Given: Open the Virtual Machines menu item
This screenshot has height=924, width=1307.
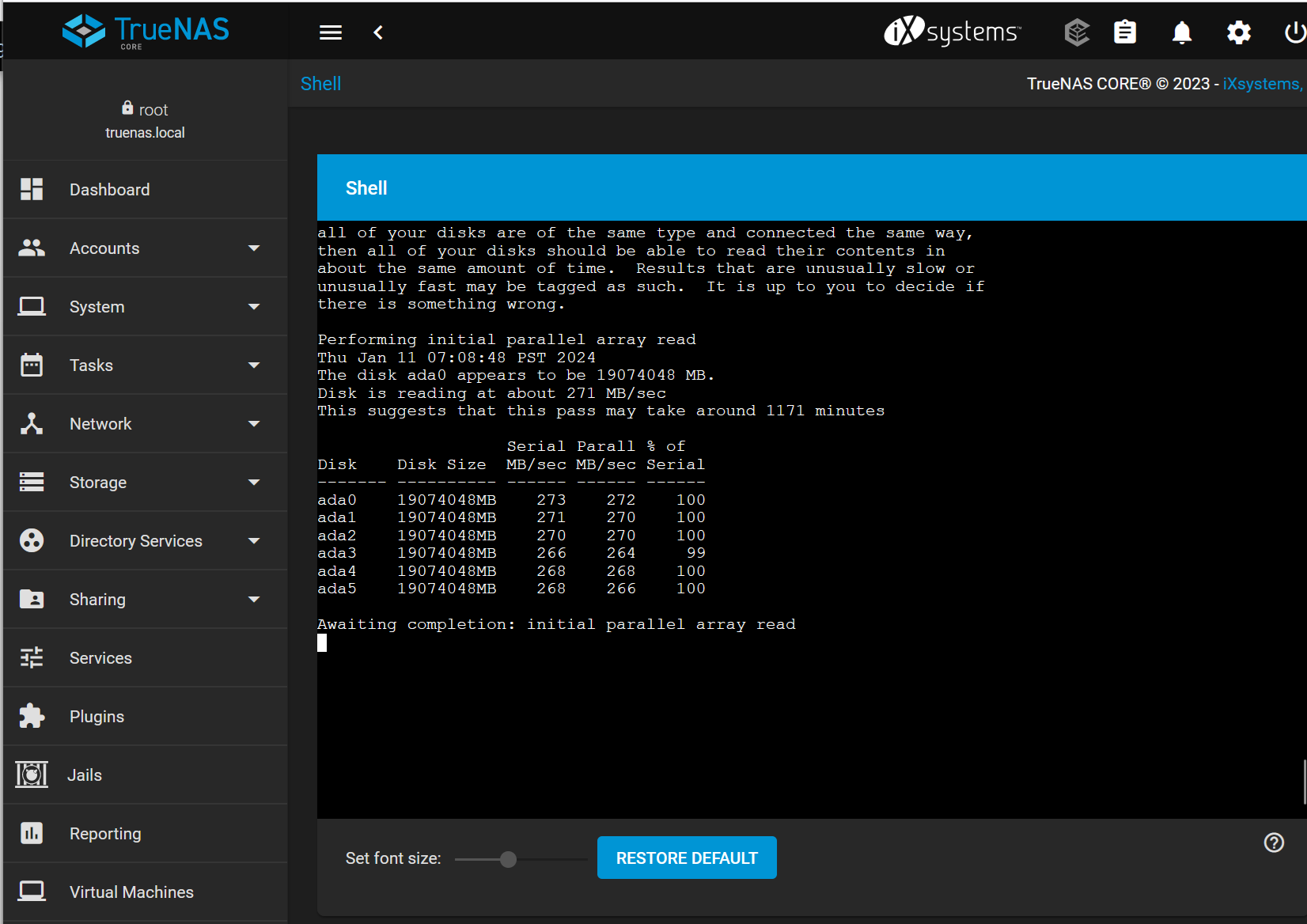Looking at the screenshot, I should click(x=146, y=892).
